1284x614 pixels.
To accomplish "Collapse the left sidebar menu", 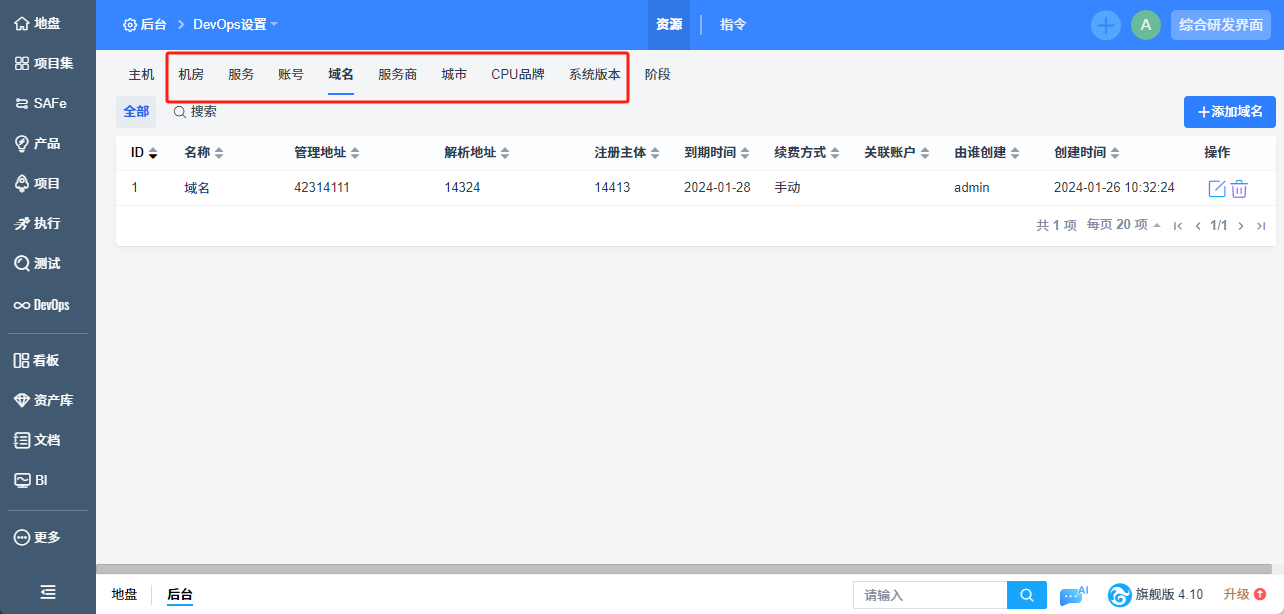I will coord(47,592).
